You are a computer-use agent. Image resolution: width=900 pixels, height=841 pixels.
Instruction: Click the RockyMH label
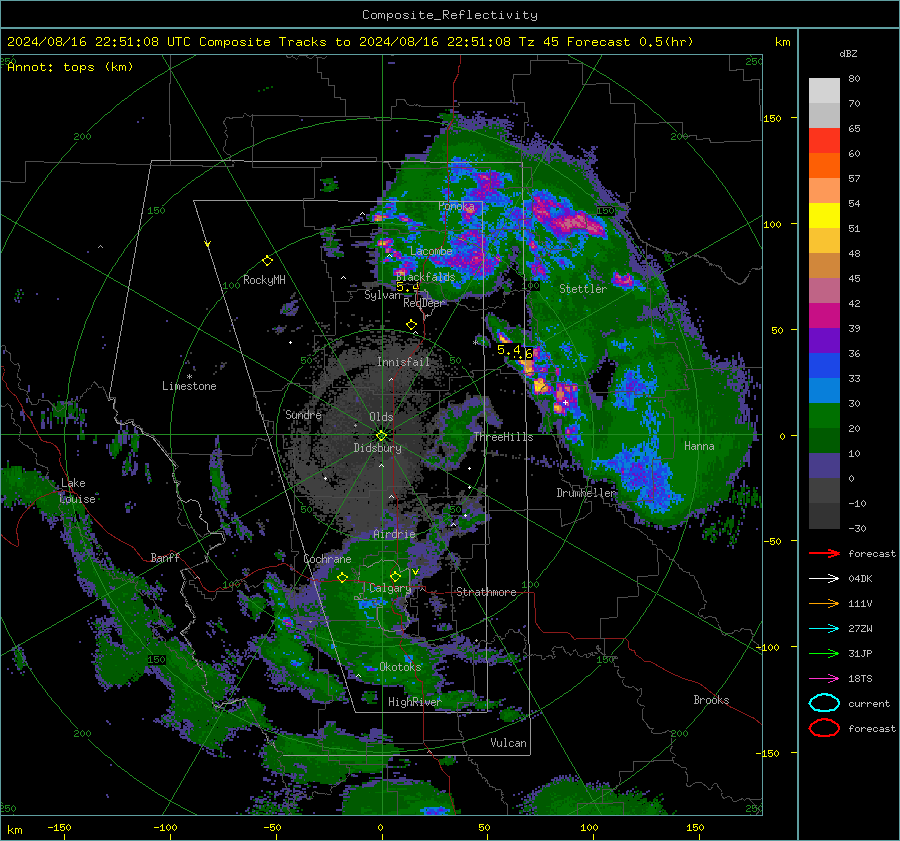[x=264, y=280]
